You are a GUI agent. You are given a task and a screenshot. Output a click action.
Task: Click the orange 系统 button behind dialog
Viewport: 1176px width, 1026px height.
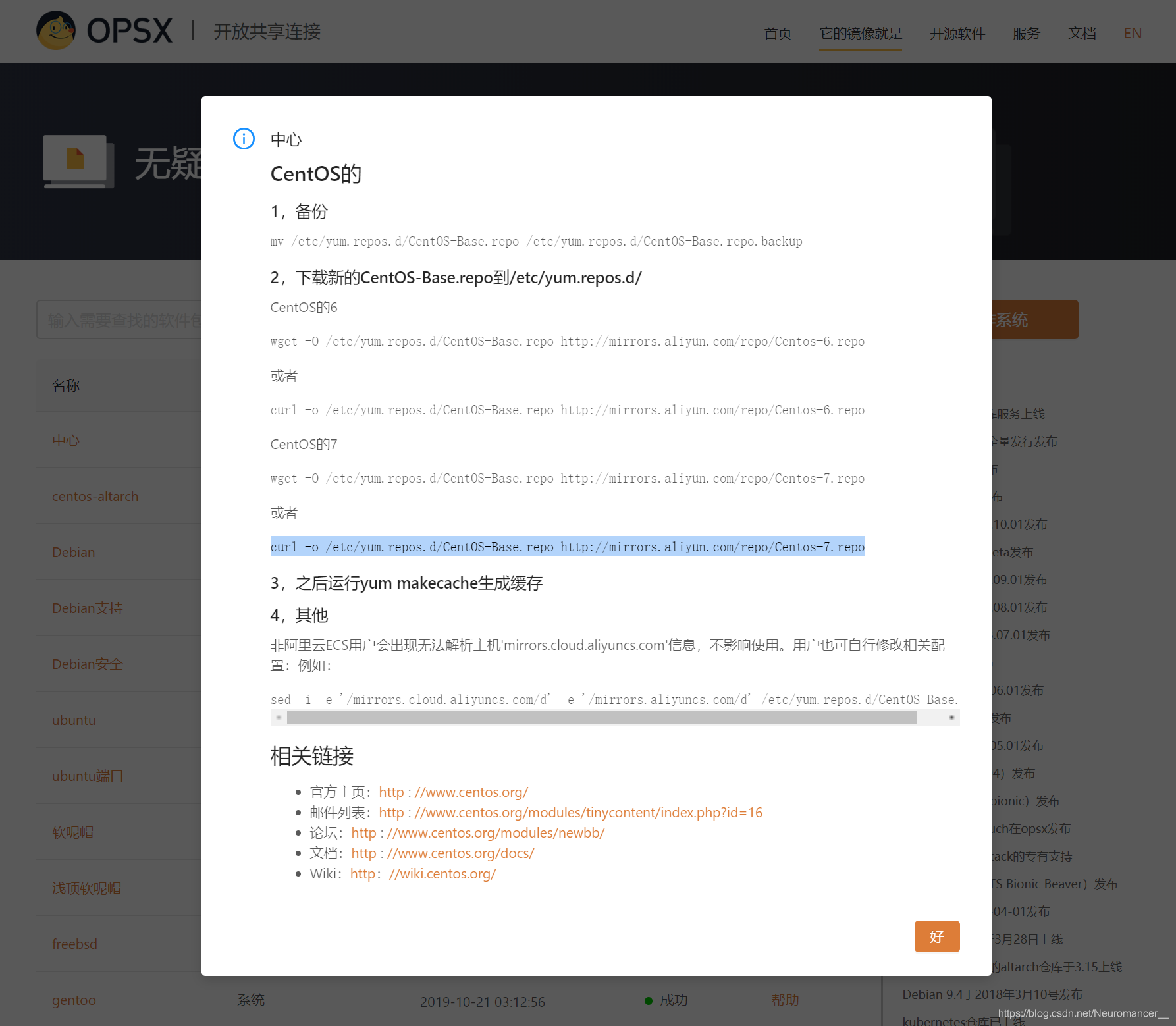pos(1034,320)
